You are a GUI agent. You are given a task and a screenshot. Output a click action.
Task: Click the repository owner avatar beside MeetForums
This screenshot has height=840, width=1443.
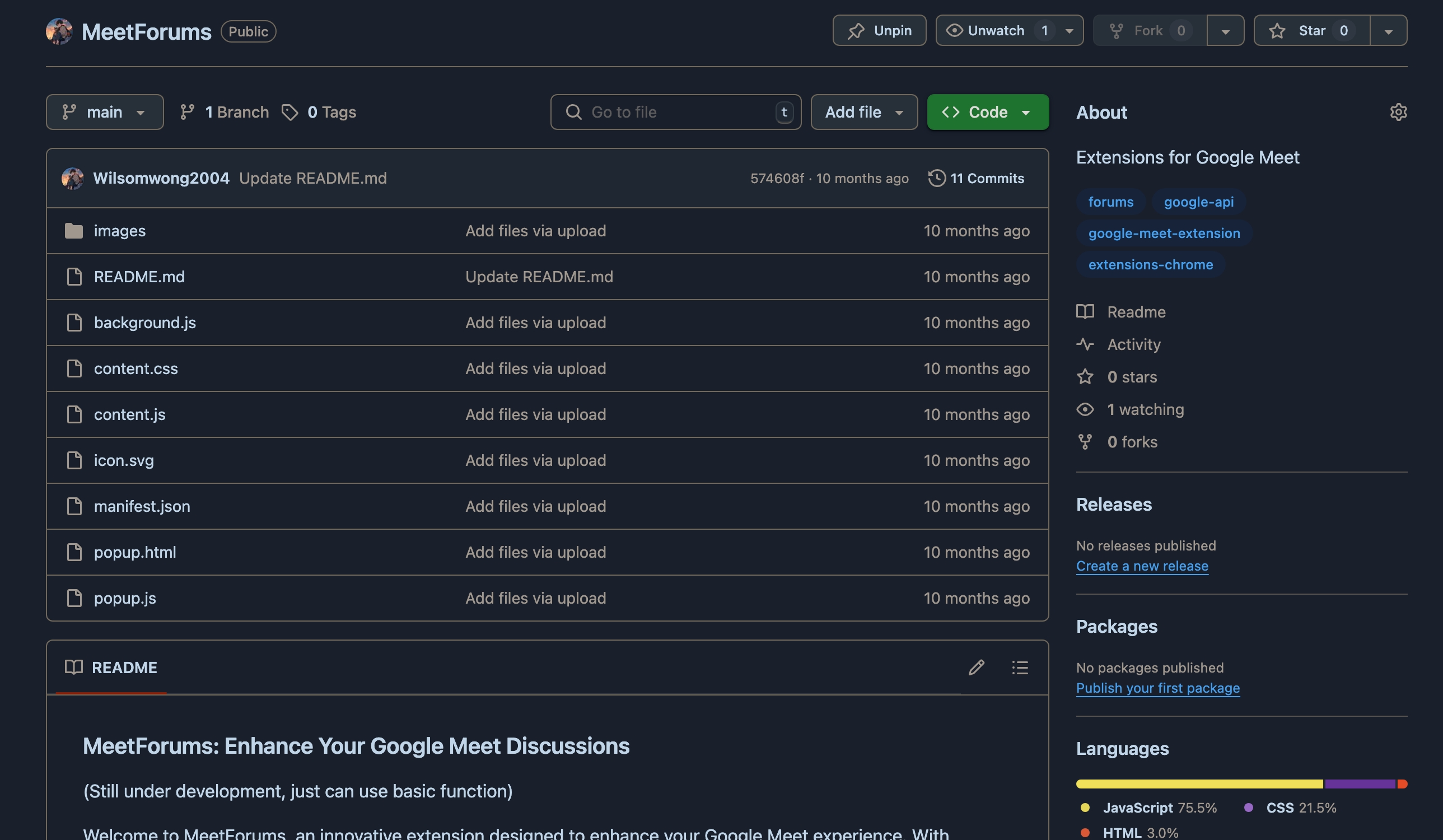click(x=59, y=31)
